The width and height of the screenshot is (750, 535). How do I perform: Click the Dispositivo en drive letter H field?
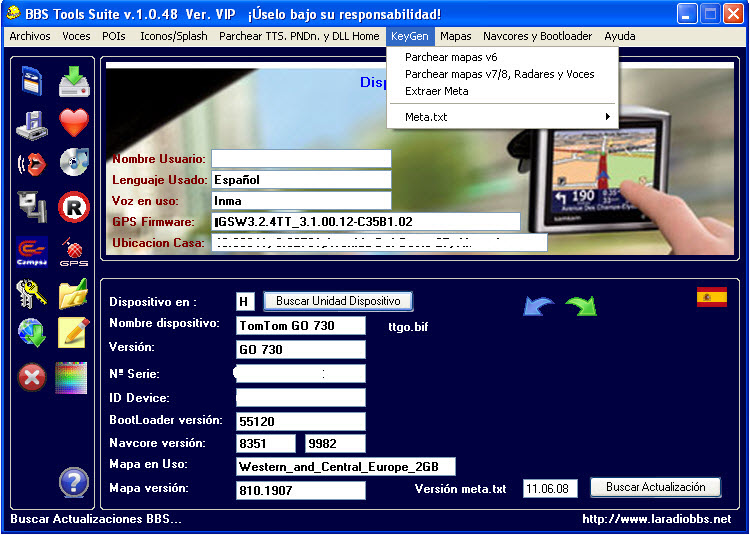(x=245, y=302)
